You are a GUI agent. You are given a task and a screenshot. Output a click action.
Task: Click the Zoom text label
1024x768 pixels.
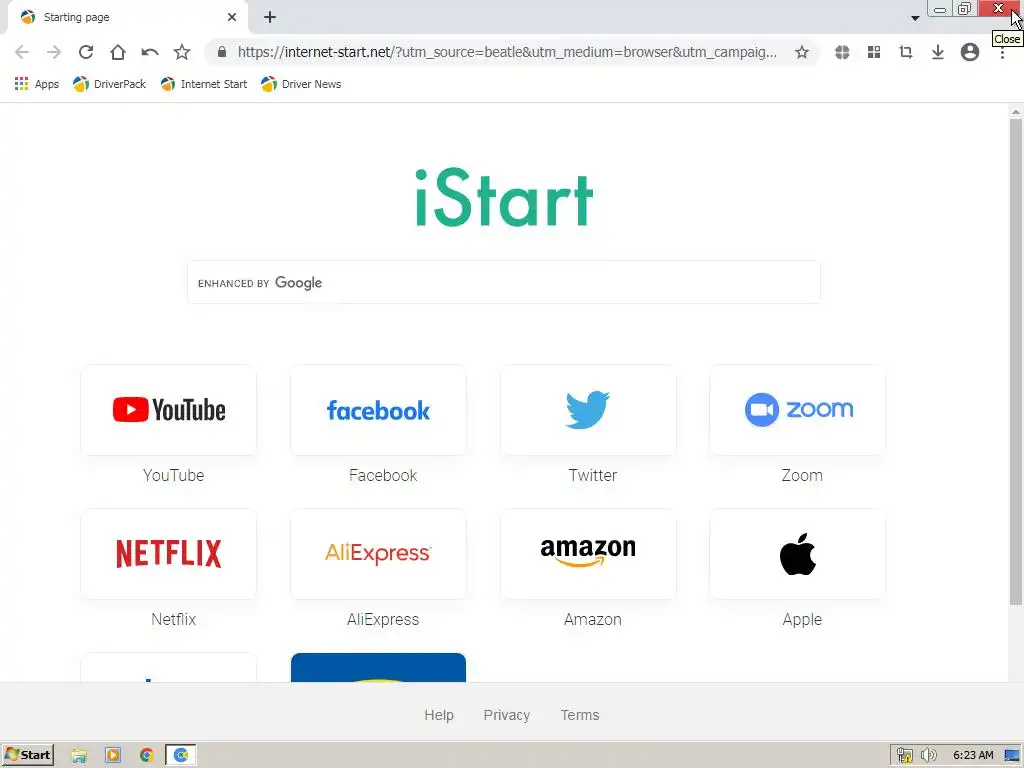[x=802, y=475]
